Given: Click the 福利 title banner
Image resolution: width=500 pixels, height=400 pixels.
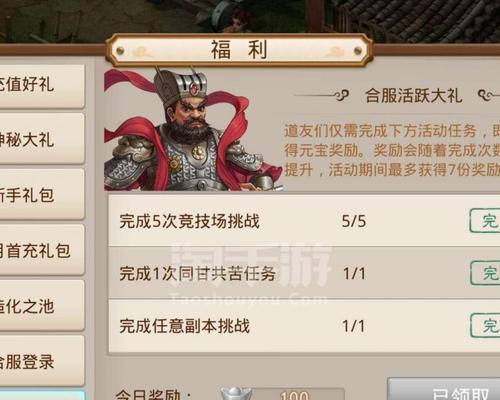Looking at the screenshot, I should tap(239, 50).
